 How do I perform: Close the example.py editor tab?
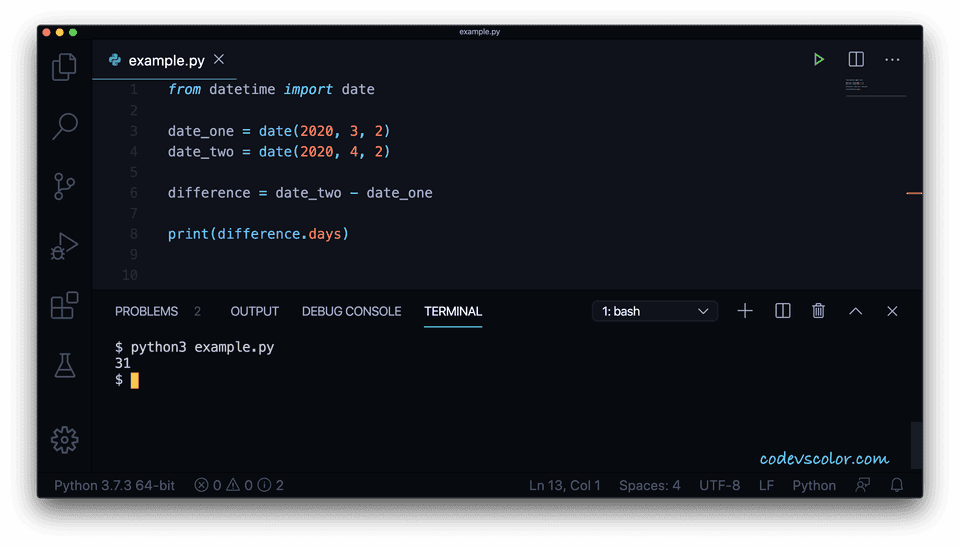219,60
